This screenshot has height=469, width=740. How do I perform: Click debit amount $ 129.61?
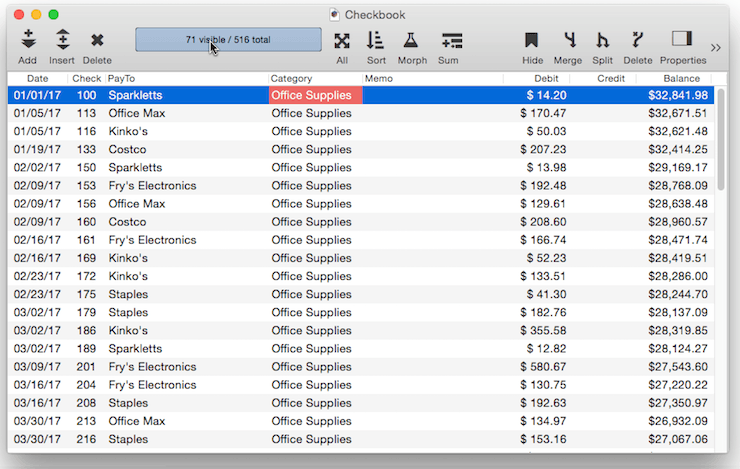pyautogui.click(x=543, y=204)
